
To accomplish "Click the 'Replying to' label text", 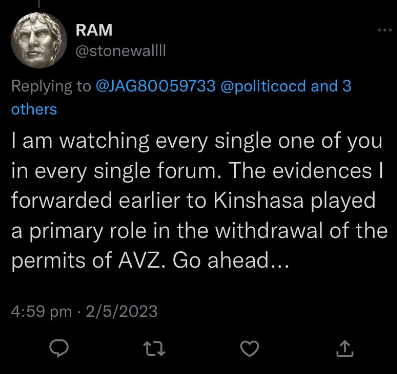I will [51, 86].
